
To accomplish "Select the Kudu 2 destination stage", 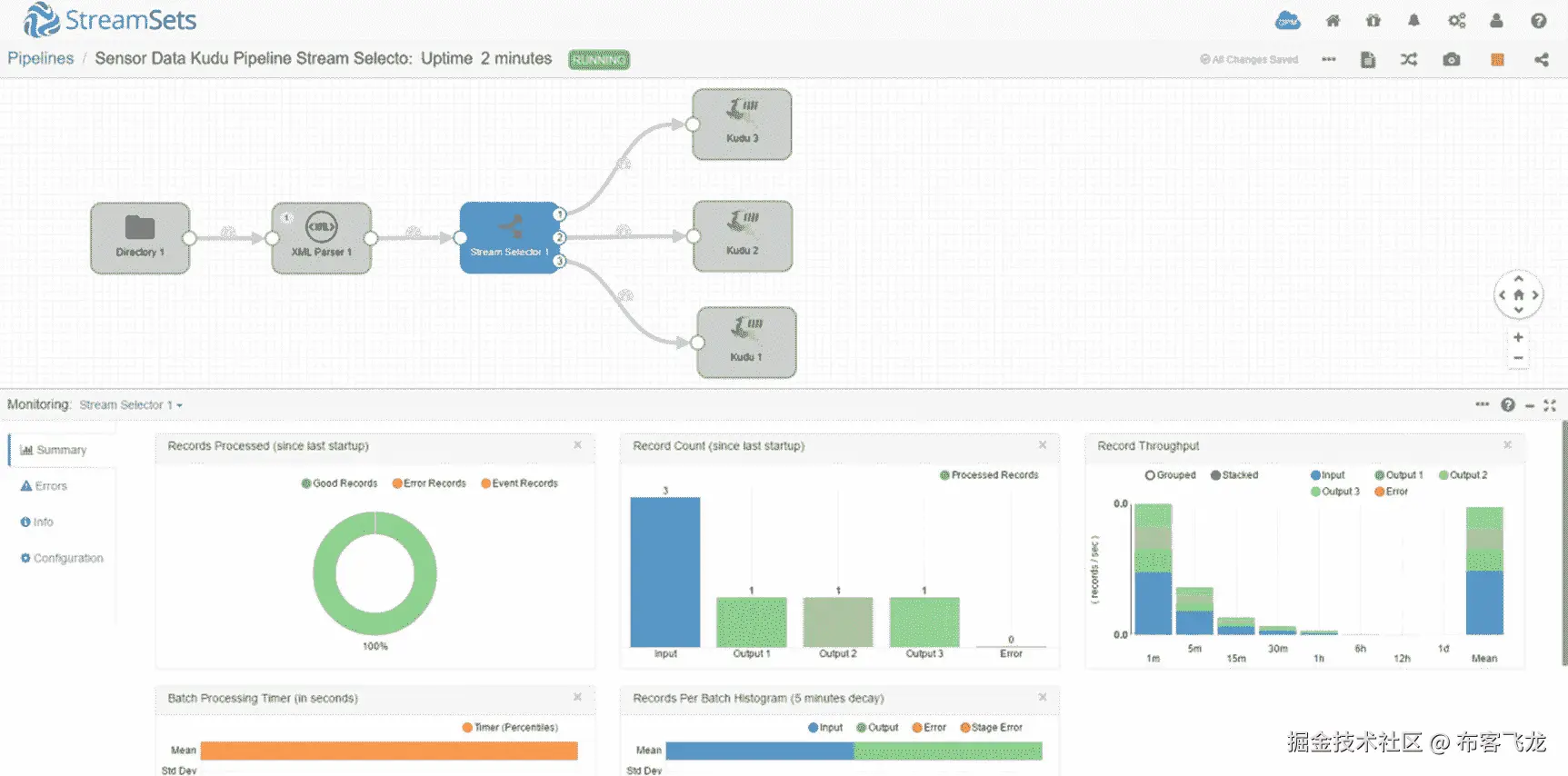I will pyautogui.click(x=743, y=236).
